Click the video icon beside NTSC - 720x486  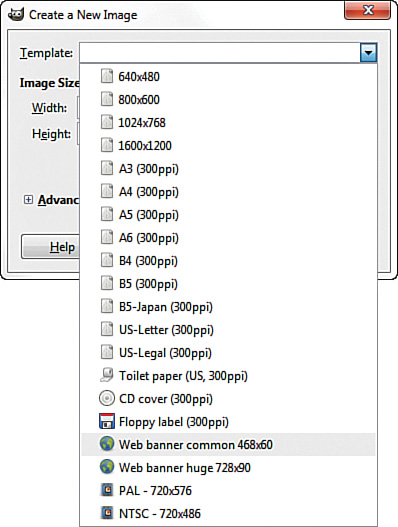107,513
